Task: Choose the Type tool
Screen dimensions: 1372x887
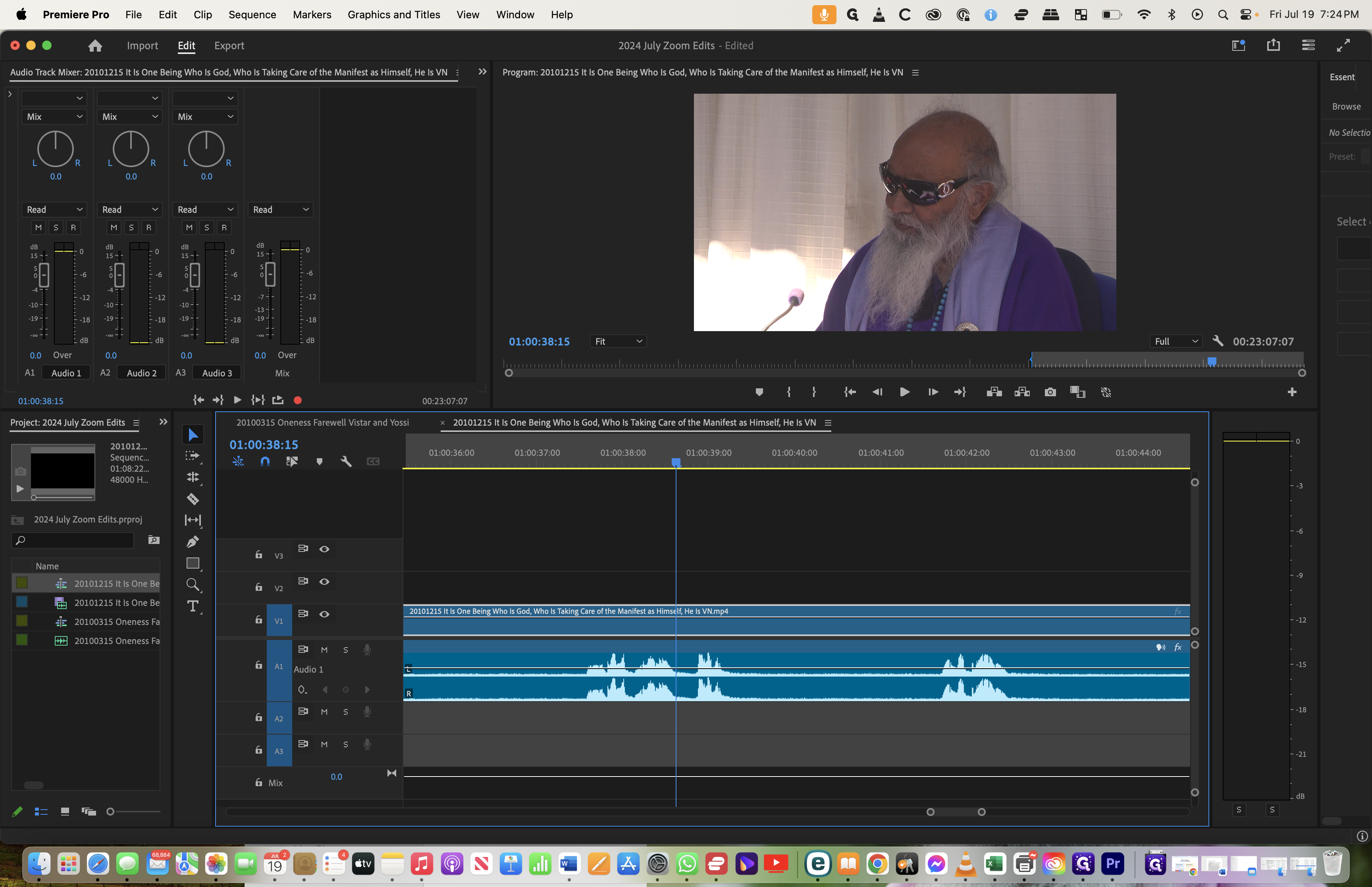Action: point(193,606)
